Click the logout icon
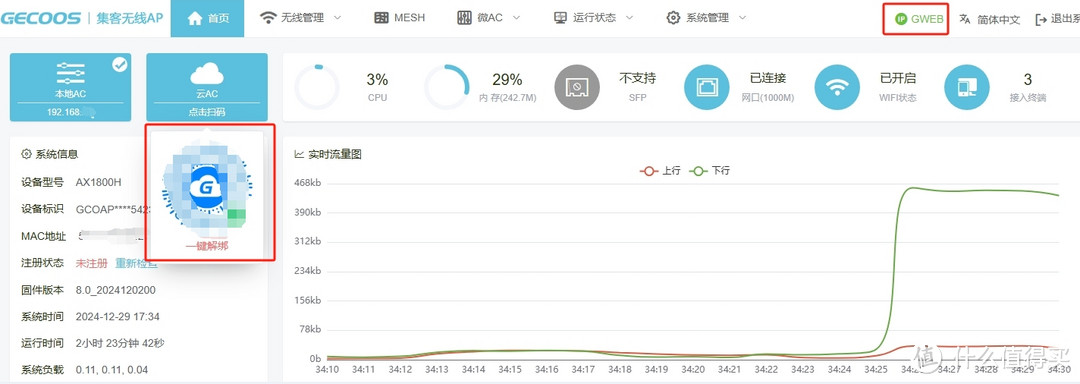The image size is (1080, 384). (x=1041, y=19)
